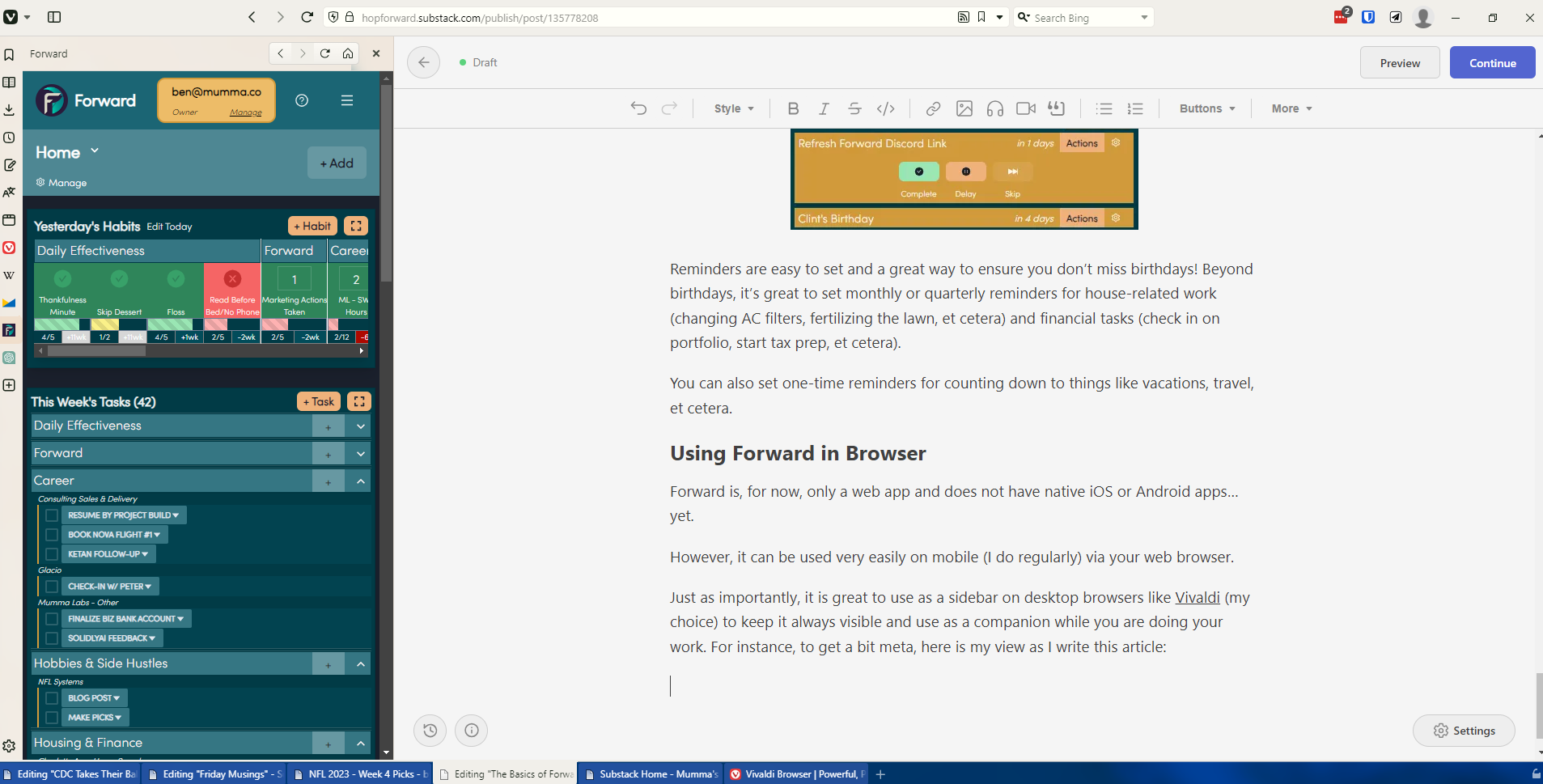This screenshot has width=1543, height=784.
Task: Open the Buttons dropdown
Action: [1207, 108]
